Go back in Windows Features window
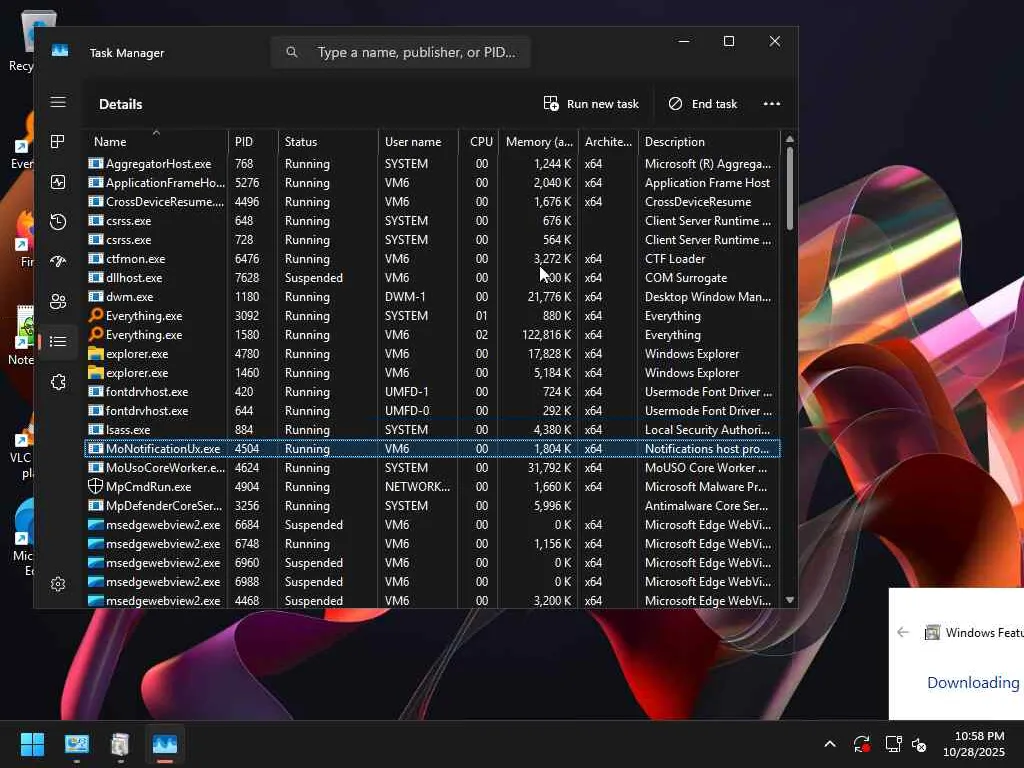 click(903, 632)
